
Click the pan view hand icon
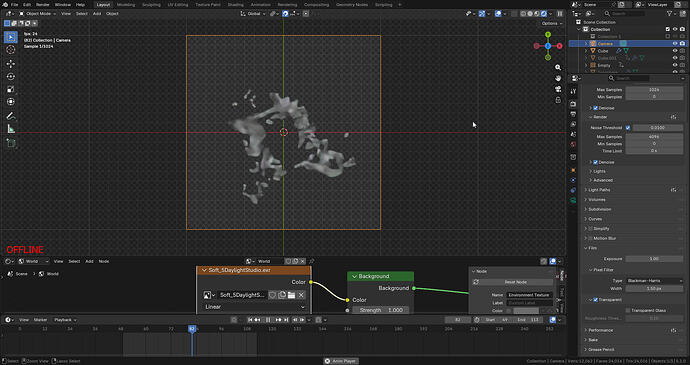click(558, 78)
